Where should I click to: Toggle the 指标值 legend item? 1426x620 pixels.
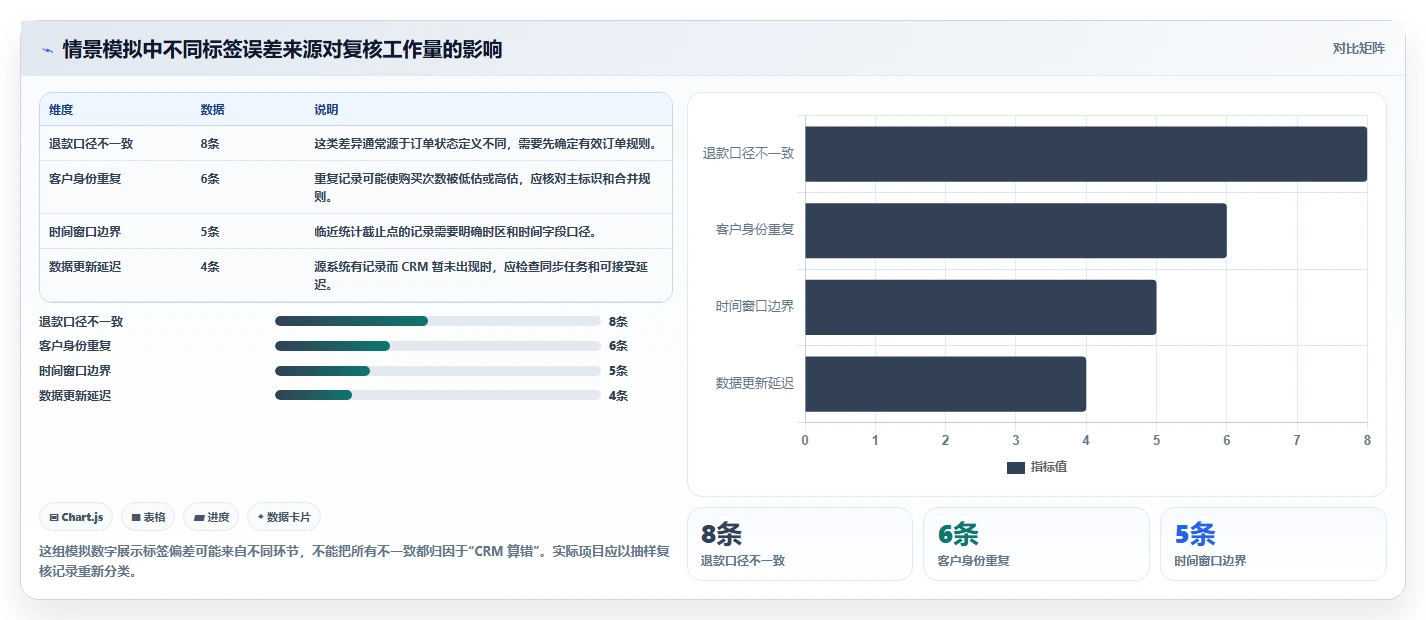click(1037, 467)
